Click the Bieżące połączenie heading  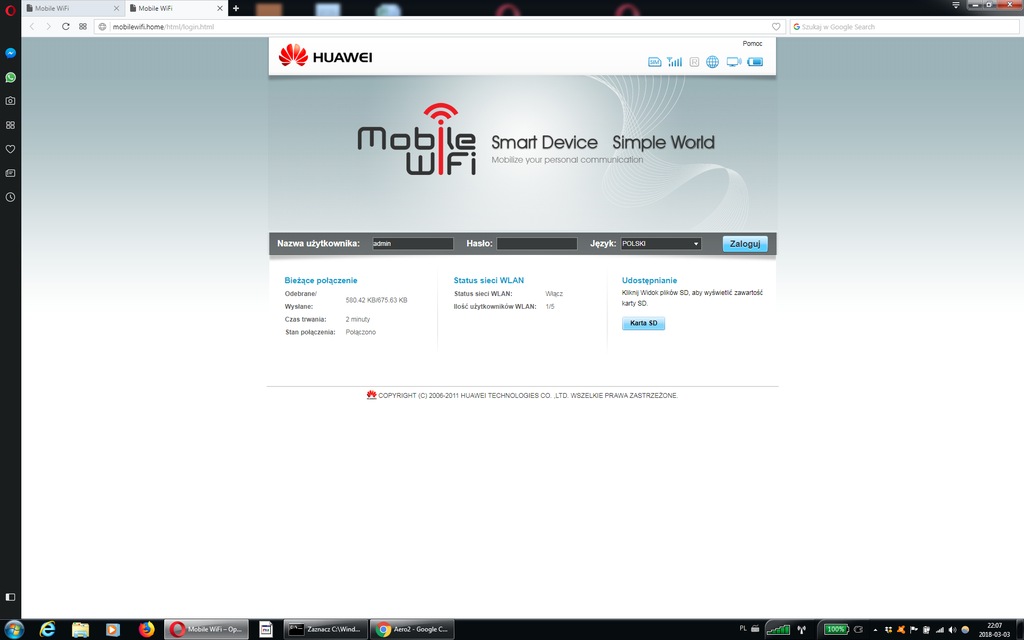tap(321, 280)
